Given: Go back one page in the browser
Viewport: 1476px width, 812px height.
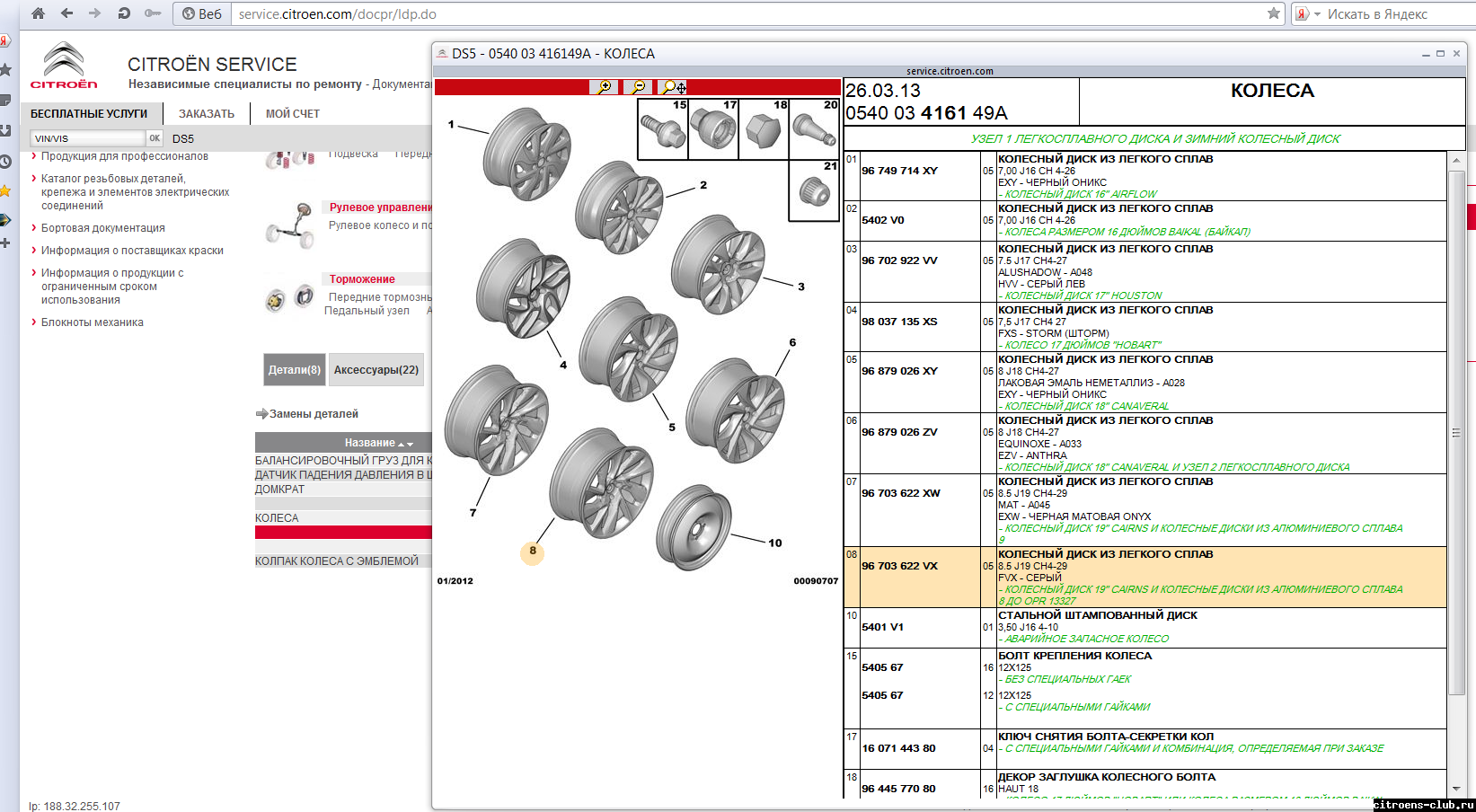Looking at the screenshot, I should pyautogui.click(x=66, y=13).
